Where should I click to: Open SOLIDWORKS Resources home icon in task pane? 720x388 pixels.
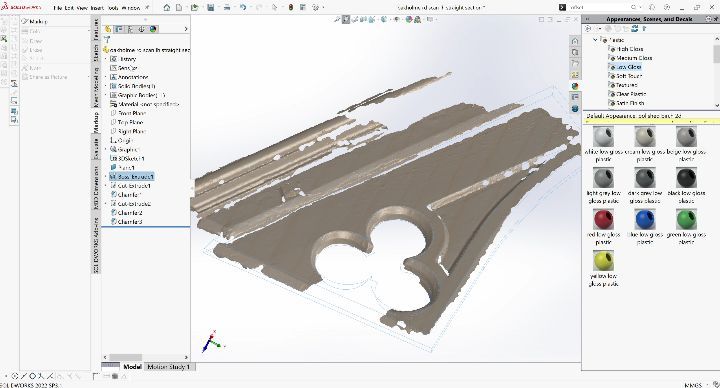pyautogui.click(x=575, y=41)
